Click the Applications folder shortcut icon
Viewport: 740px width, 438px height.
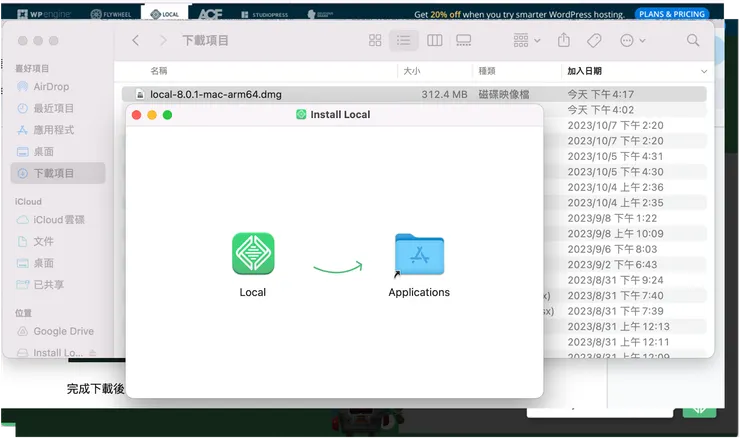tap(419, 254)
